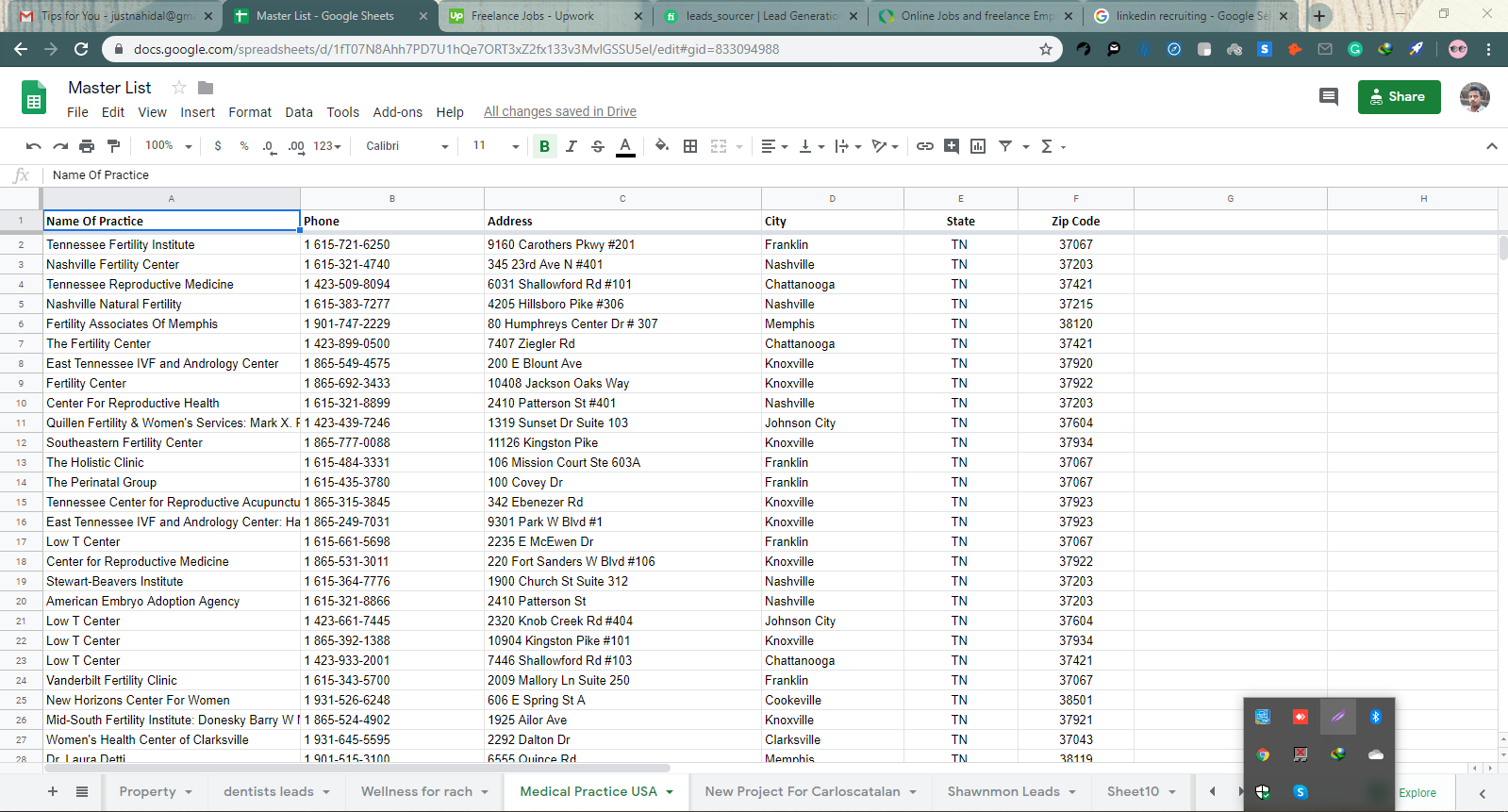Toggle bold formatting
This screenshot has height=812, width=1508.
544,146
